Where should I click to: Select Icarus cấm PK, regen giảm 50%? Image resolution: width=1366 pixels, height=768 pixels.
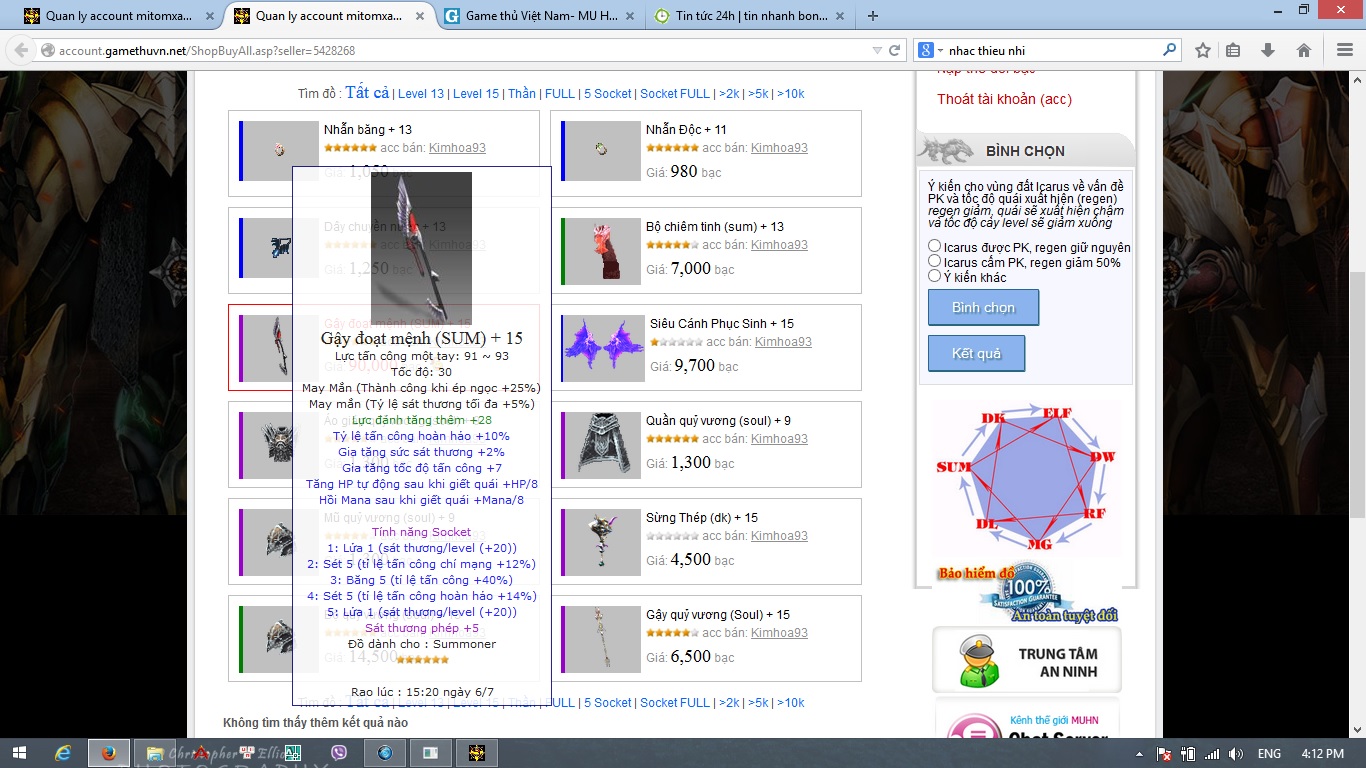[934, 261]
